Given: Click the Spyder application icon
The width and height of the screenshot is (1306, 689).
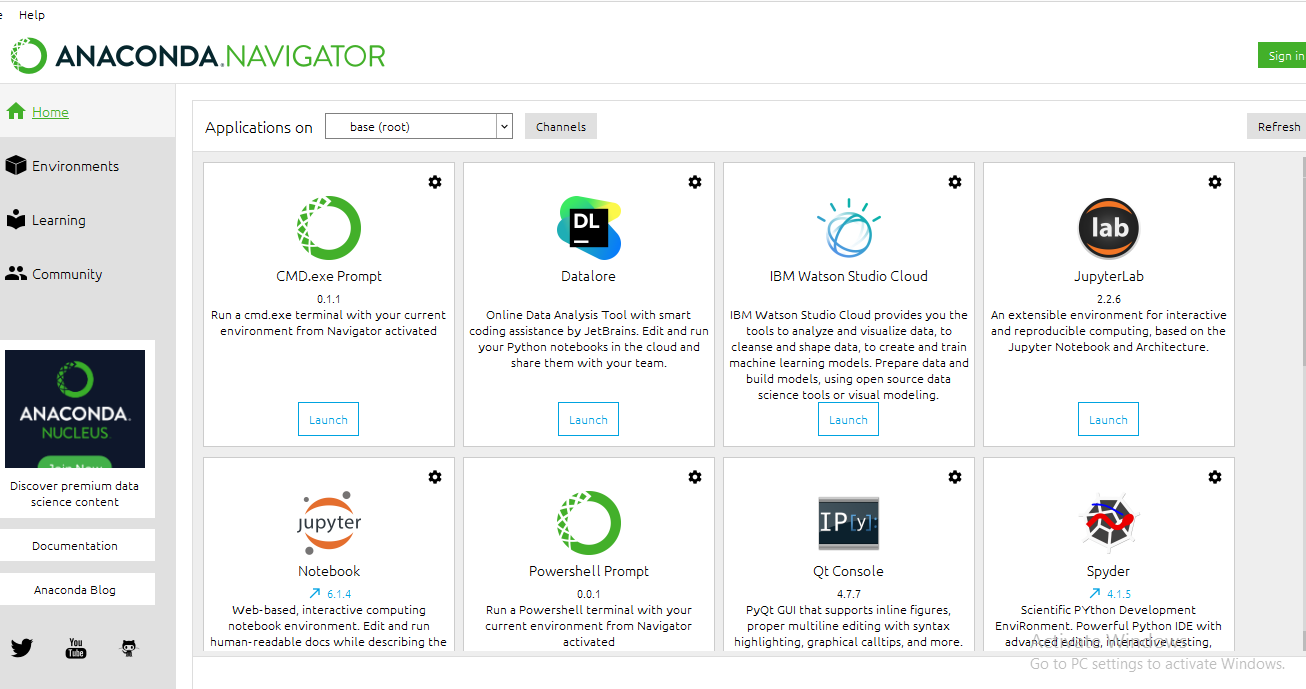Looking at the screenshot, I should coord(1108,523).
